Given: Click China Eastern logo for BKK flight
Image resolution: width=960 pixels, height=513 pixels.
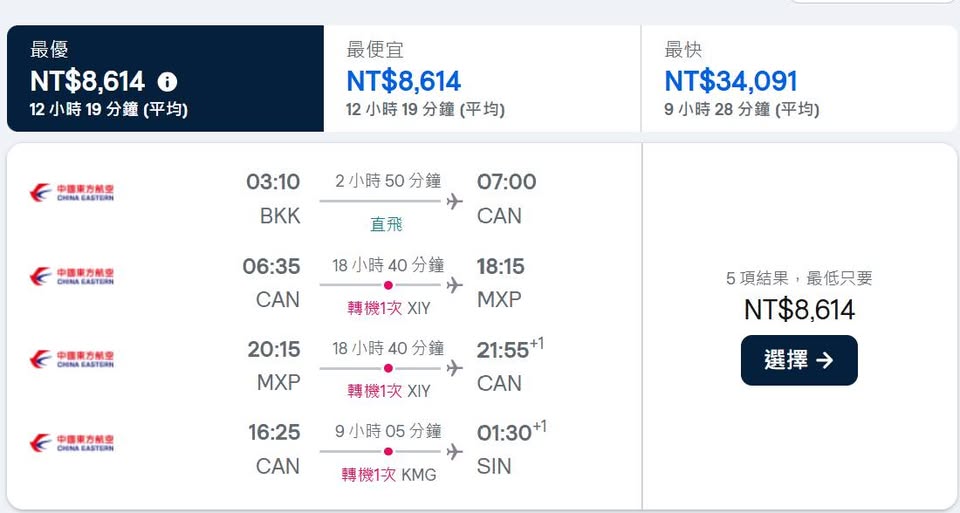Looking at the screenshot, I should [x=72, y=192].
